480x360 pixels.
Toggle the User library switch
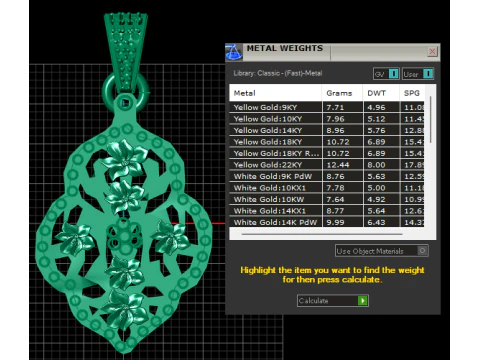click(418, 74)
